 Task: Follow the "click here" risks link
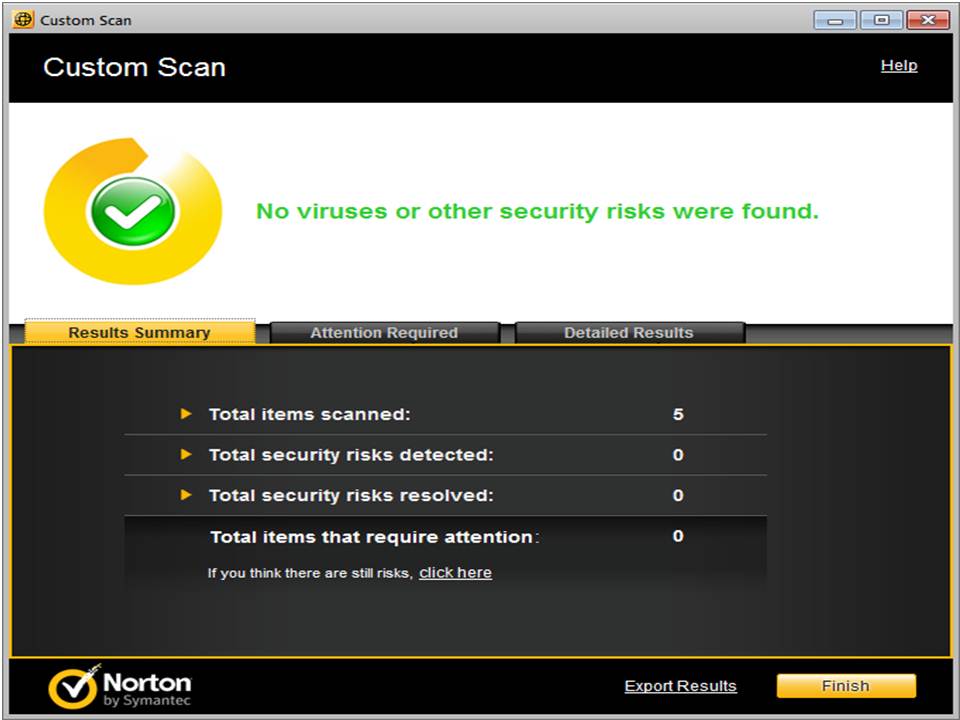455,573
